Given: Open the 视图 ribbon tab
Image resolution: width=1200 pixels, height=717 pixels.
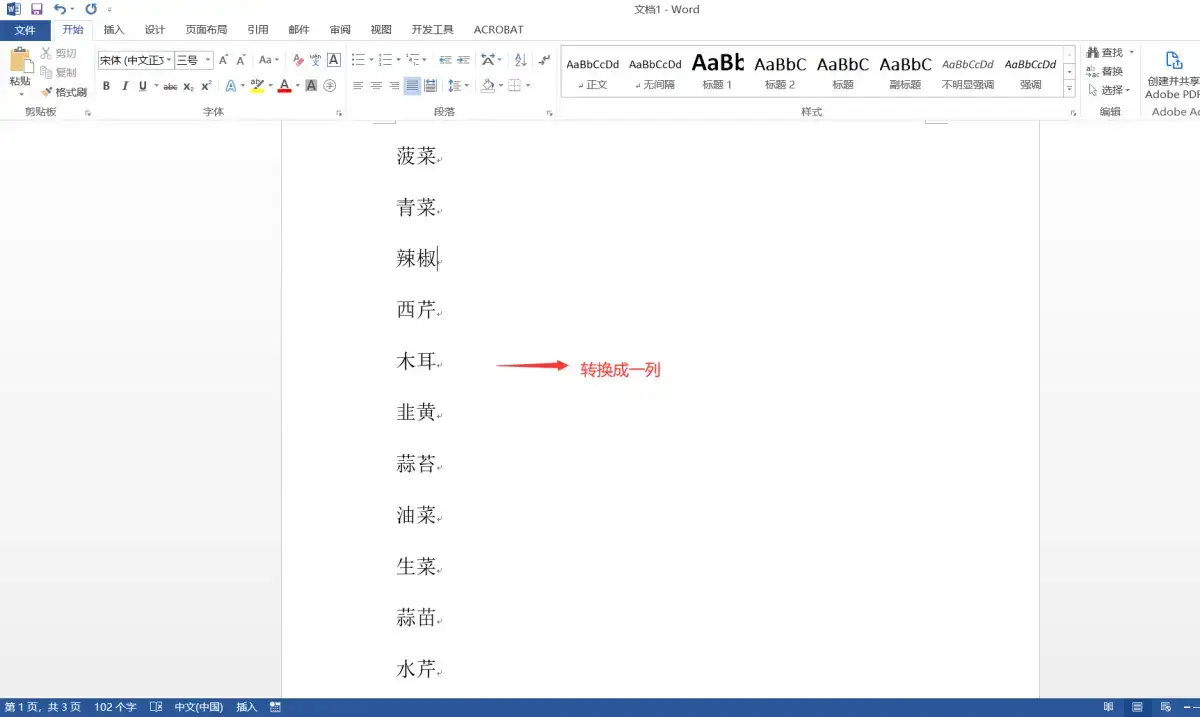Looking at the screenshot, I should tap(380, 29).
